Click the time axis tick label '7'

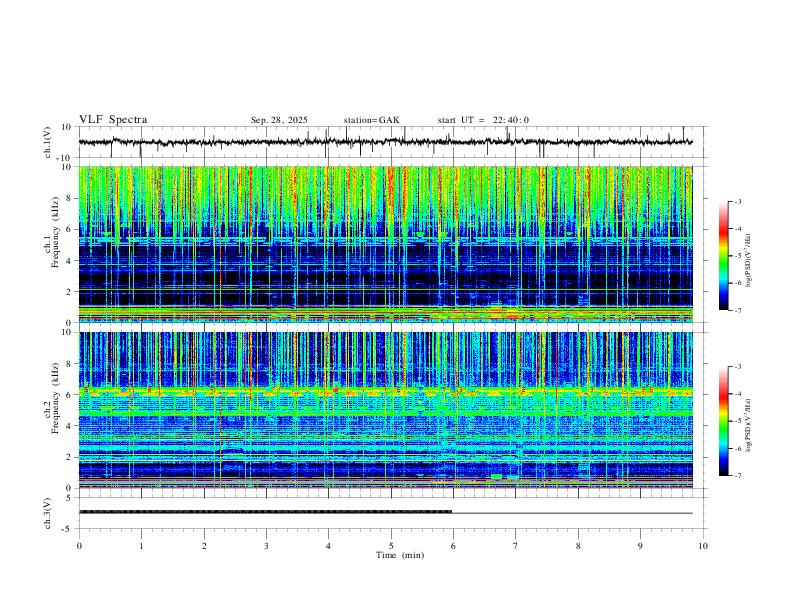point(516,546)
